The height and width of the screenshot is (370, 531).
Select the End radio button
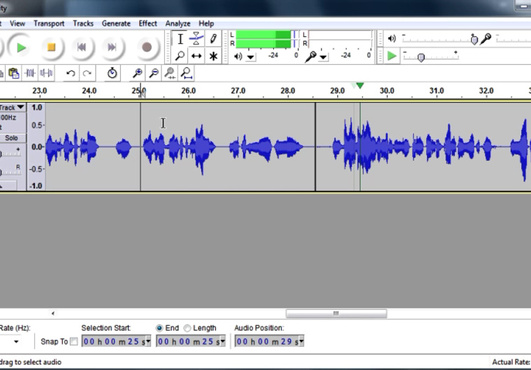(x=159, y=328)
